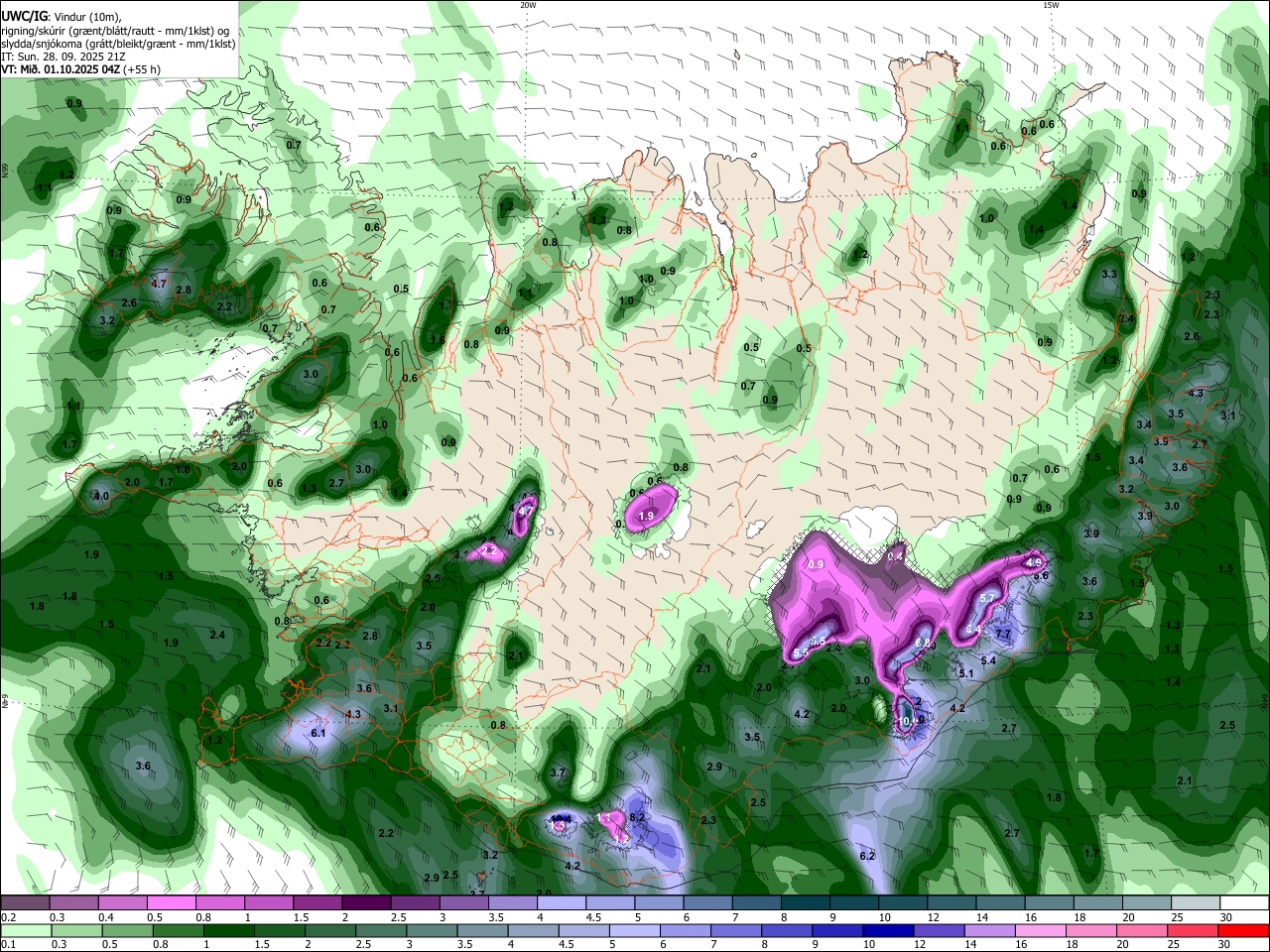Select the '4.0' value near the west coast

101,496
